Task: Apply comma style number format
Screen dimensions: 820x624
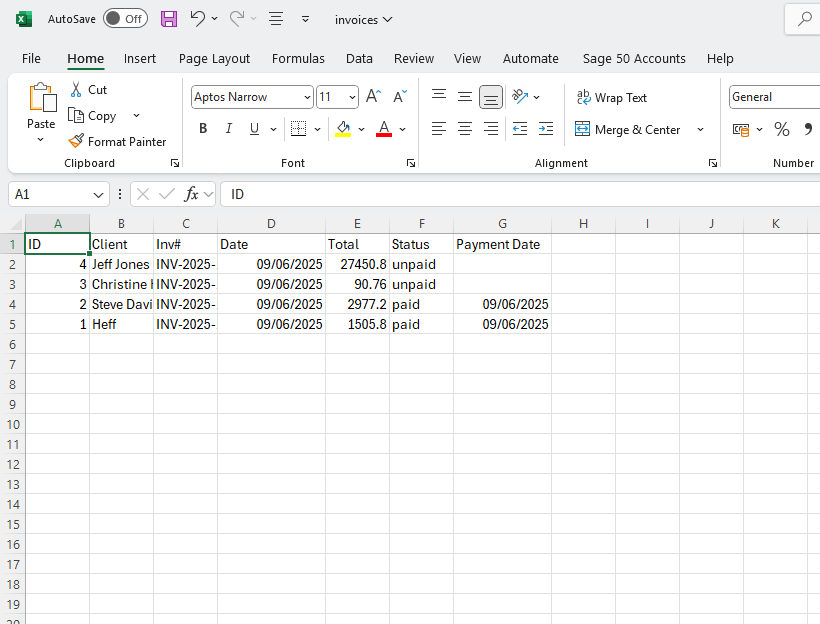Action: (808, 129)
